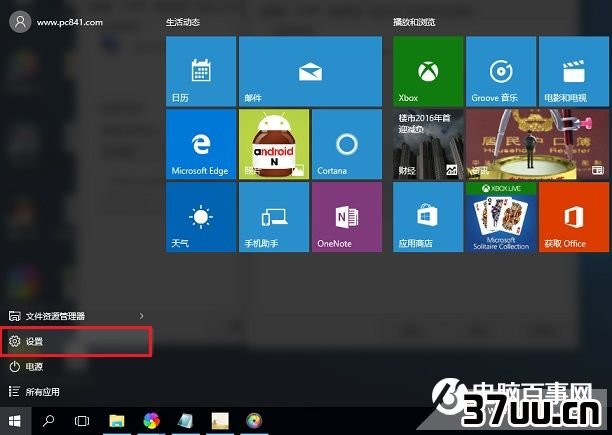Open the Calendar (日历) tile
This screenshot has width=612, height=435.
coord(201,71)
